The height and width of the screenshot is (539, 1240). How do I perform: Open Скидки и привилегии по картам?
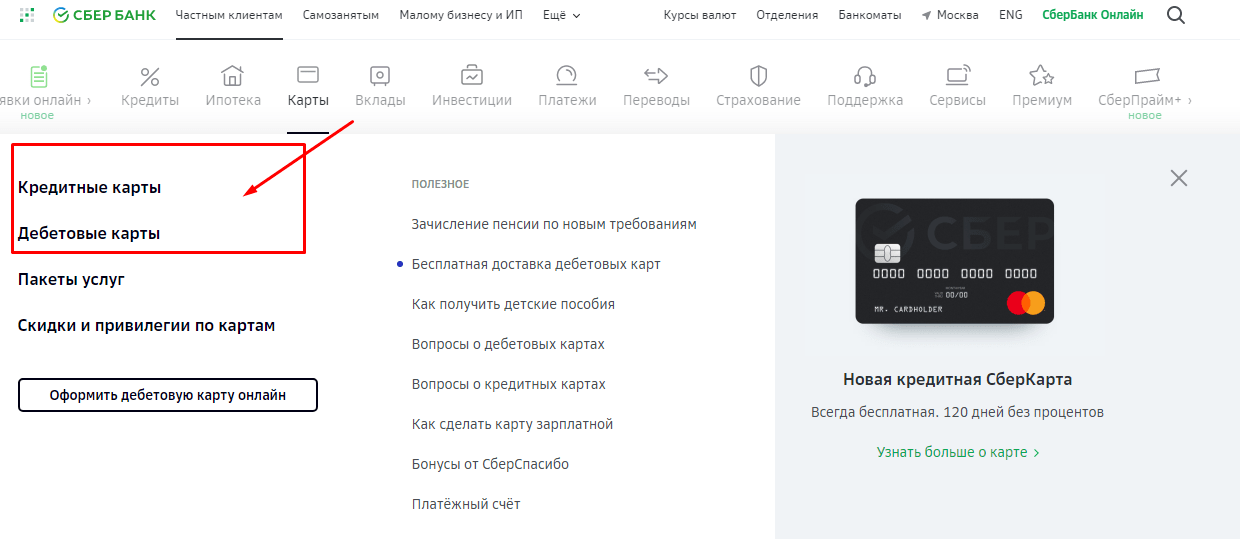pos(146,325)
